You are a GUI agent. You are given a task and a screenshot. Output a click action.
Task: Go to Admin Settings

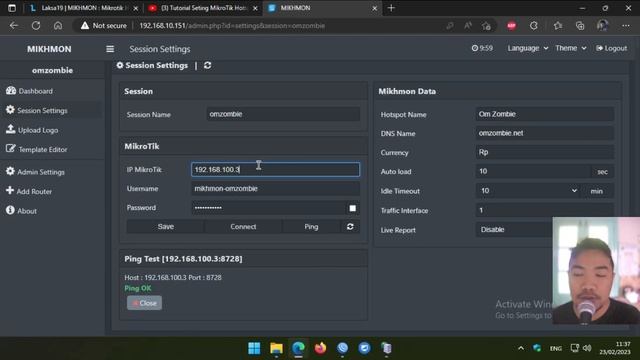[x=35, y=172]
